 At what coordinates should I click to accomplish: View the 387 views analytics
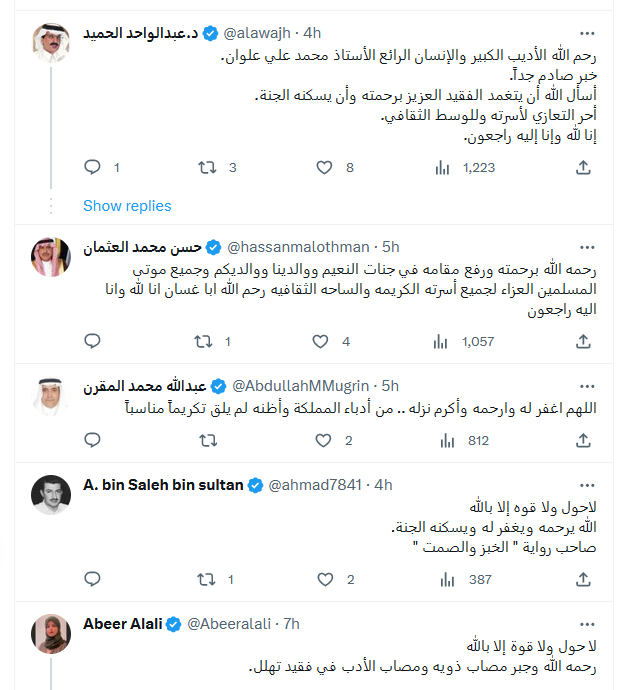(441, 579)
